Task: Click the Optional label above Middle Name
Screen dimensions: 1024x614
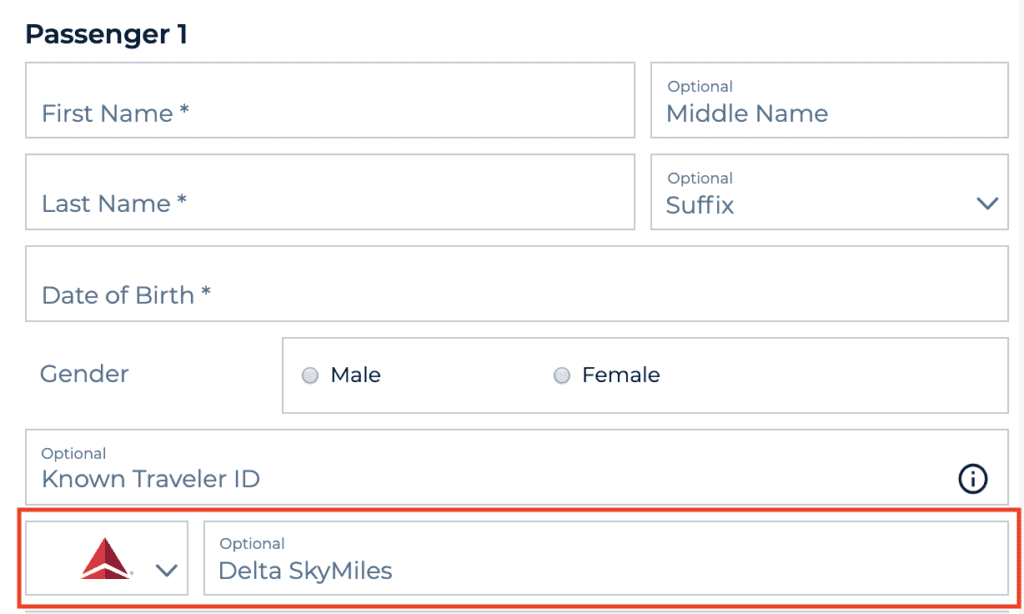Action: coord(700,87)
